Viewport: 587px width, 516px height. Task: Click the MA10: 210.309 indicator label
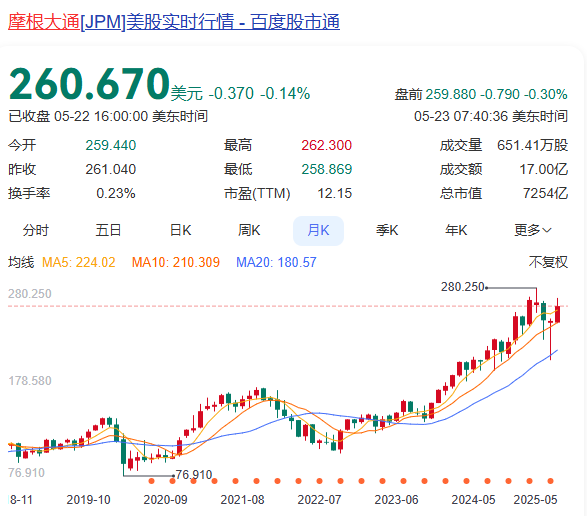(176, 262)
